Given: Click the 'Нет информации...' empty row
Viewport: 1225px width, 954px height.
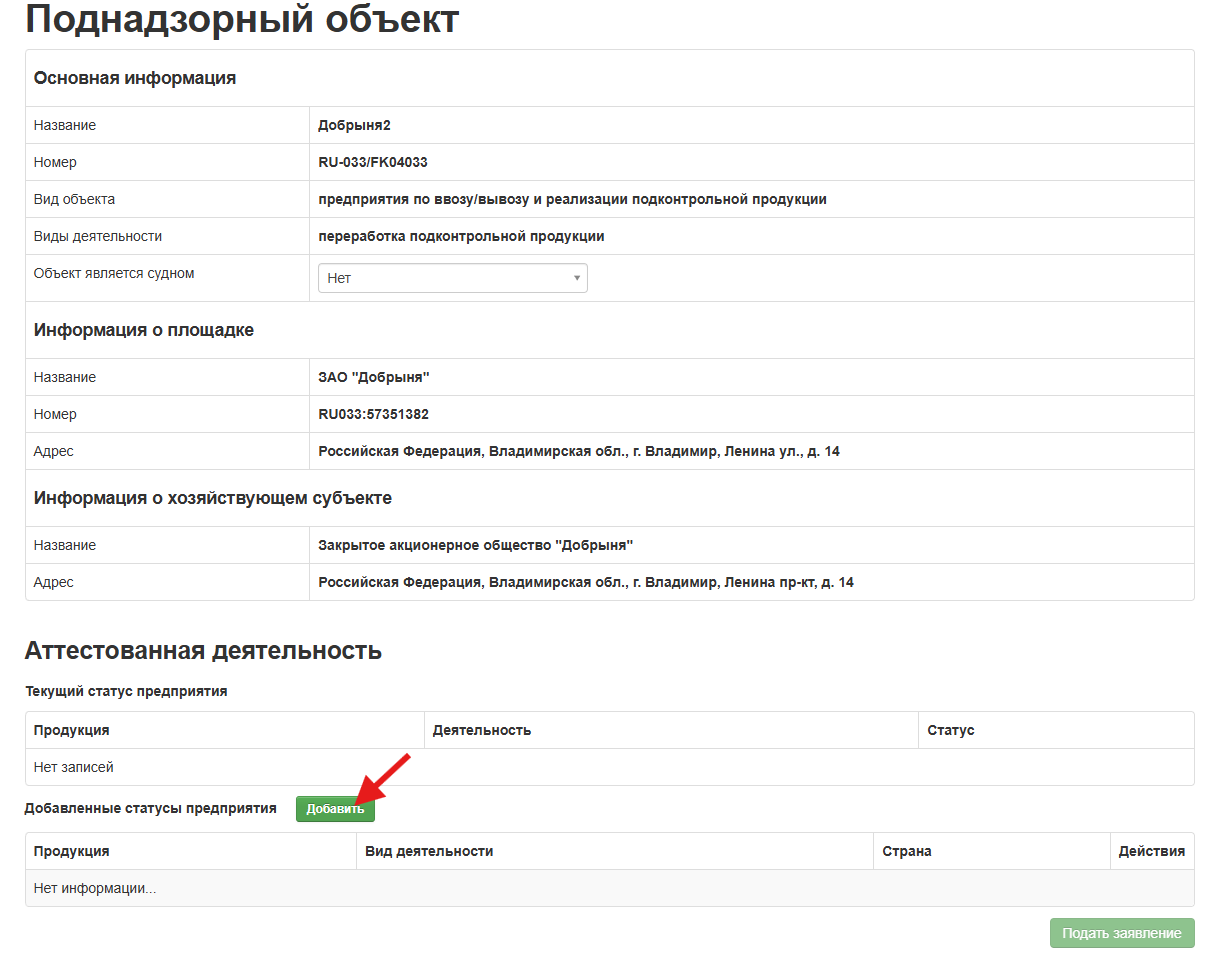Looking at the screenshot, I should 95,888.
